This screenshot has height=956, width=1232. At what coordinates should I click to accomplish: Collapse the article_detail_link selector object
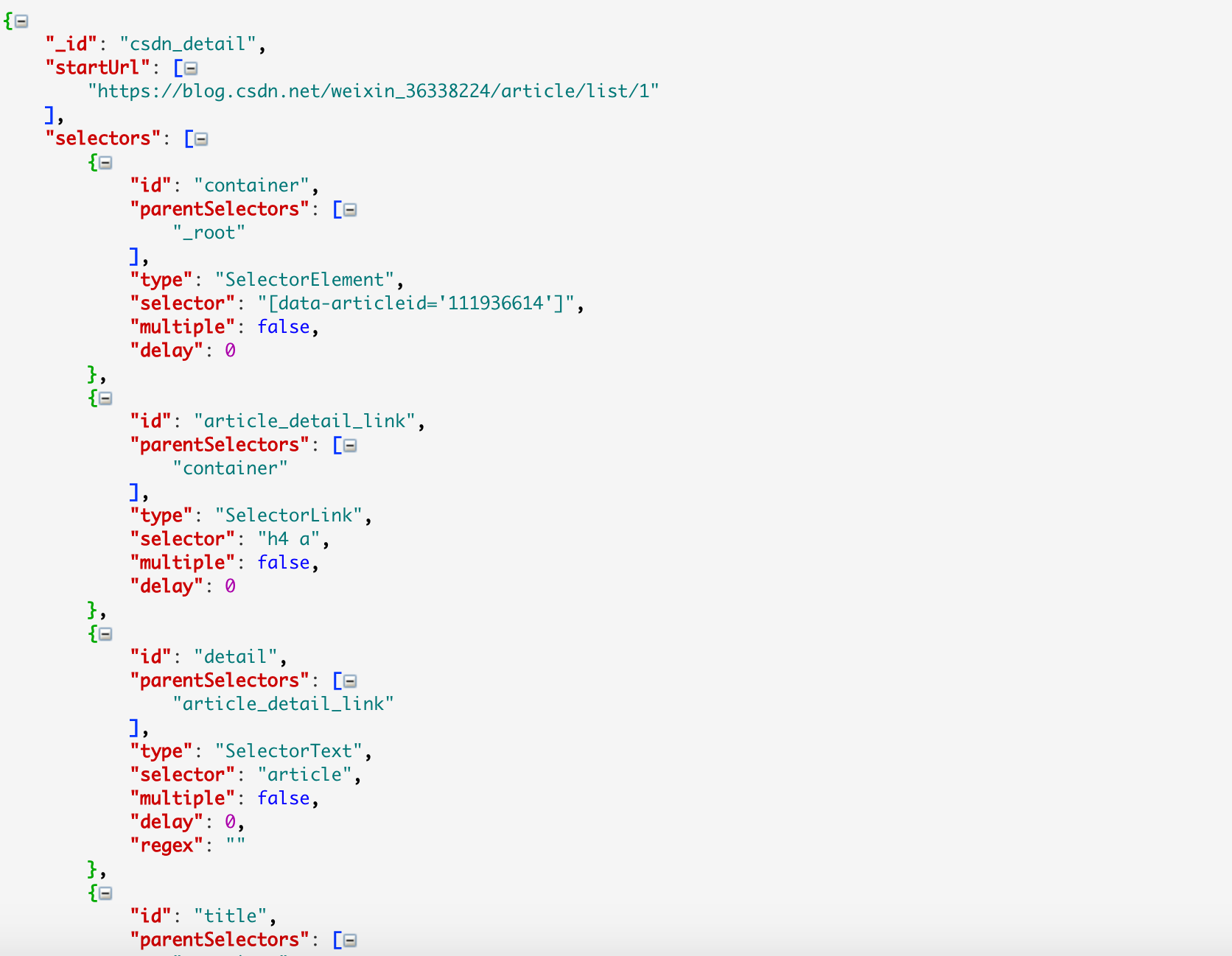pos(106,398)
